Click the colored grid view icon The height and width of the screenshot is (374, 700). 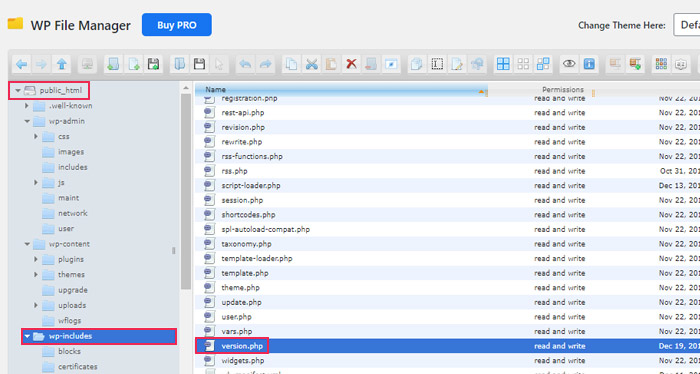coord(661,64)
